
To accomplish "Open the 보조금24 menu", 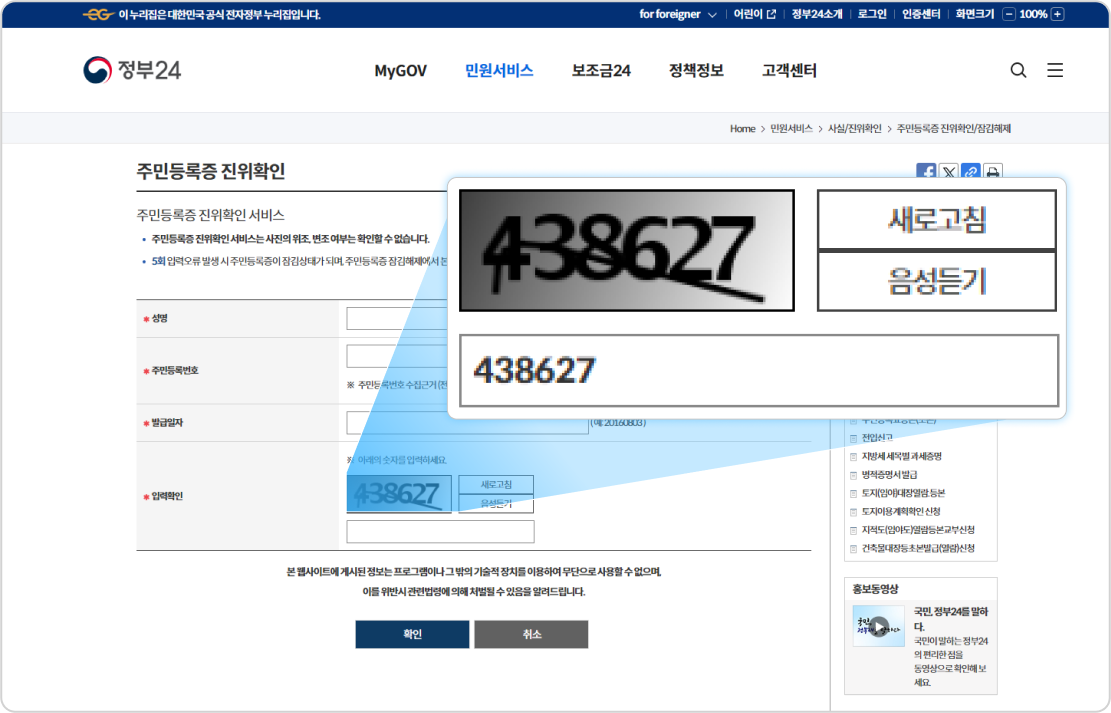I will pyautogui.click(x=601, y=70).
